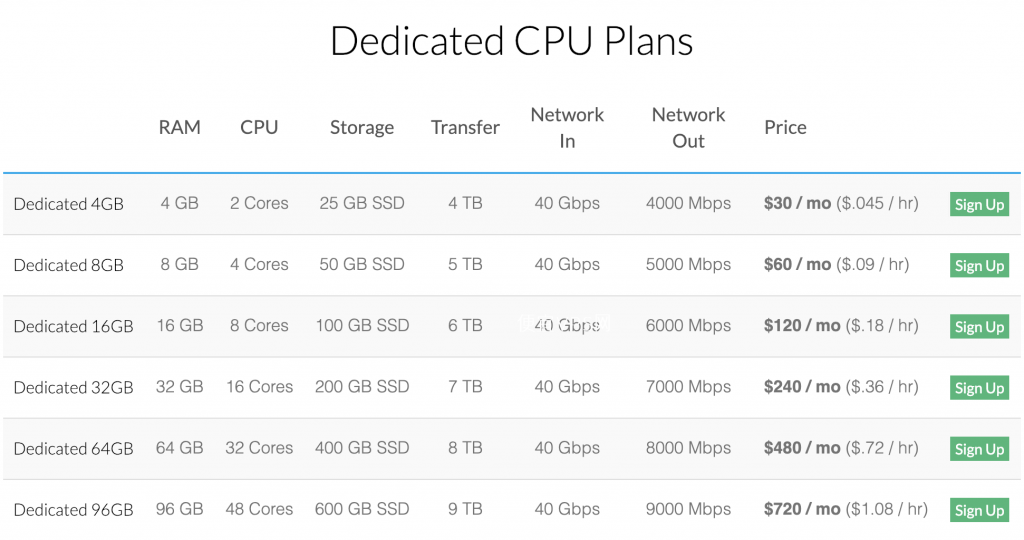Select the CPU column header
This screenshot has height=540, width=1024.
259,127
